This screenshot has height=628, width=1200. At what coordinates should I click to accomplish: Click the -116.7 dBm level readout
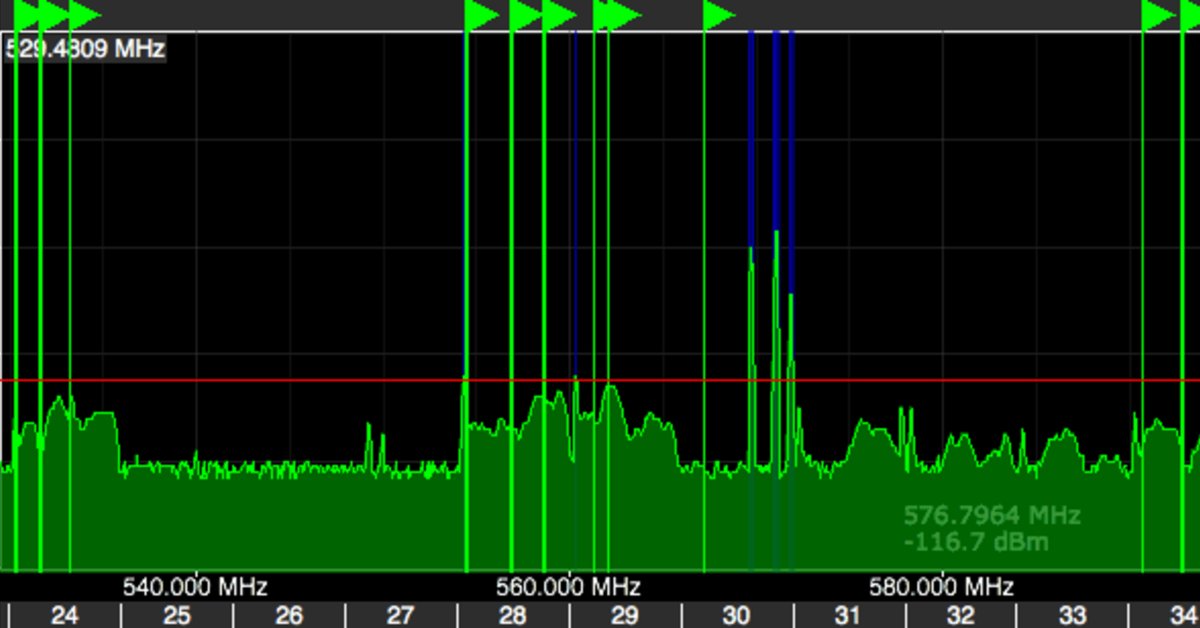coord(976,543)
